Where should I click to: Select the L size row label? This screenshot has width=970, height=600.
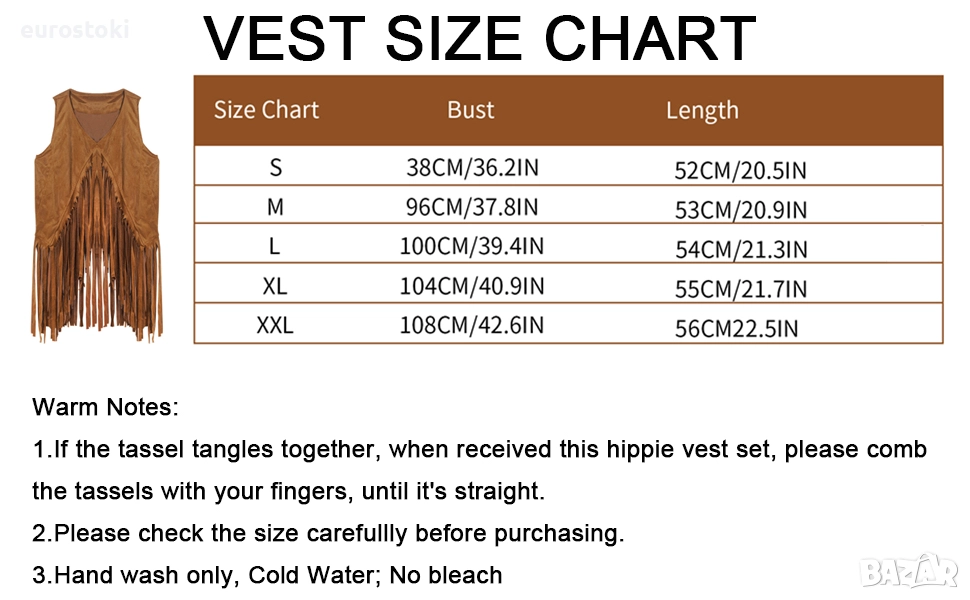pyautogui.click(x=276, y=247)
